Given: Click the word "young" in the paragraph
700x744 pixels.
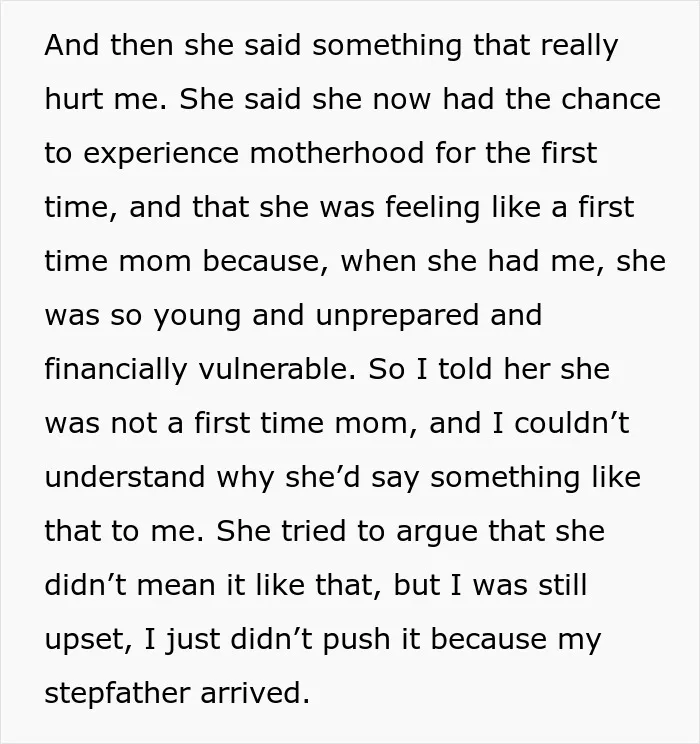Looking at the screenshot, I should 197,317.
